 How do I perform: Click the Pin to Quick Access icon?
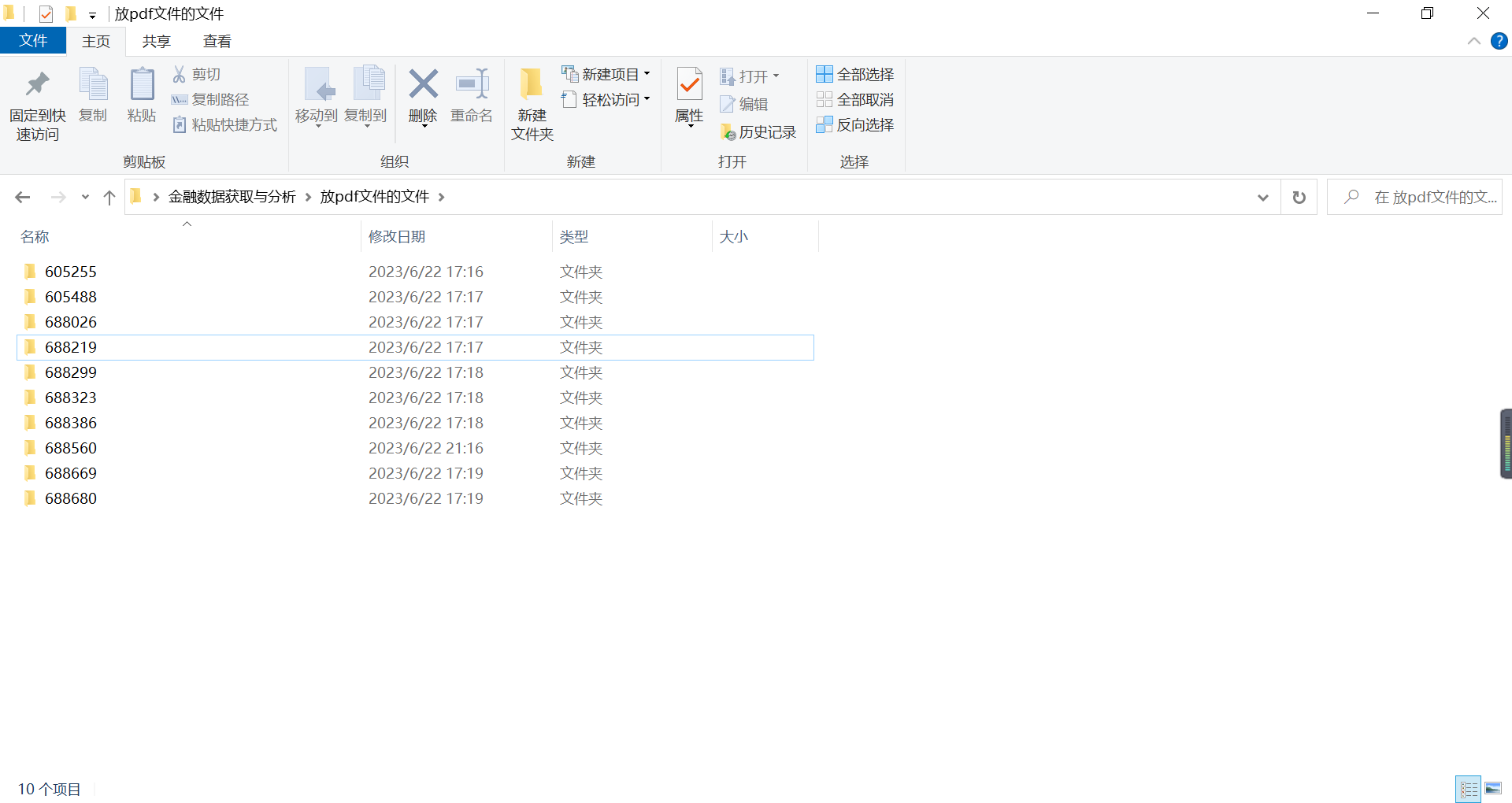pyautogui.click(x=37, y=84)
